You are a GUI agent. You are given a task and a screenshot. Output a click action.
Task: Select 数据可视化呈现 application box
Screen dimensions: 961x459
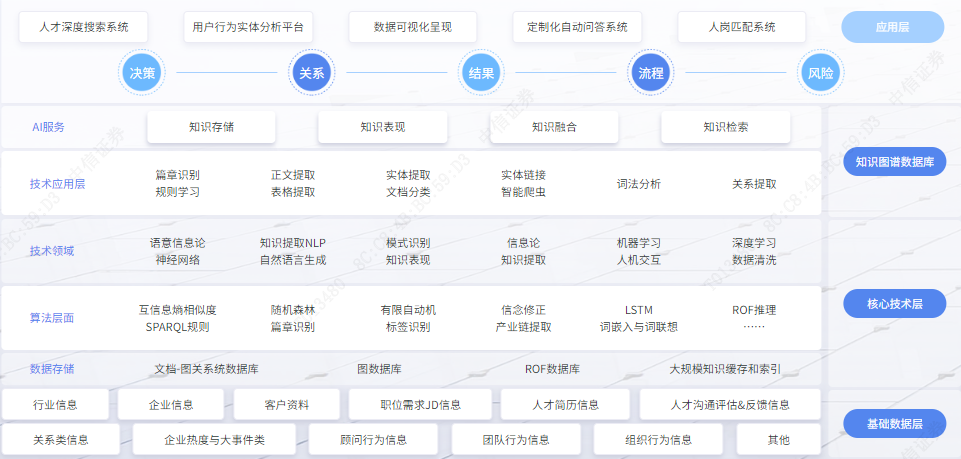coord(412,27)
